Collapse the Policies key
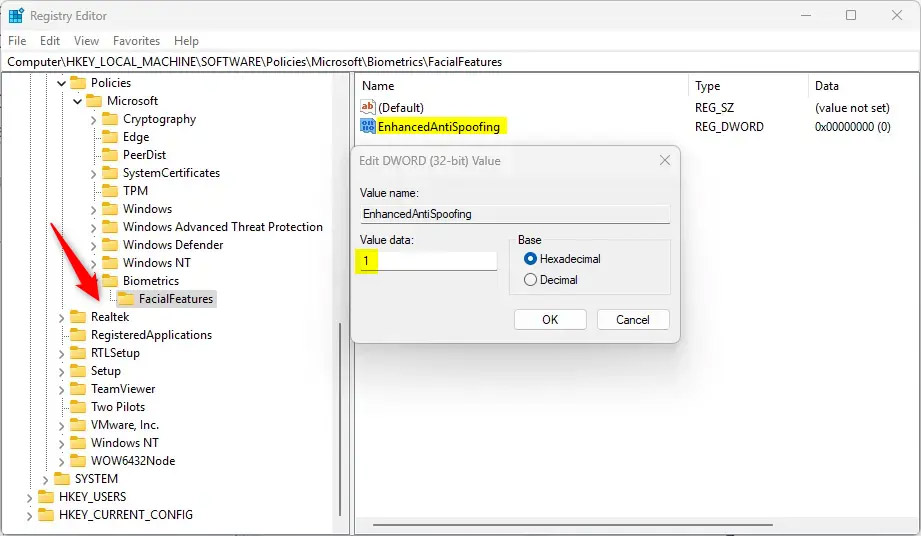The height and width of the screenshot is (536, 921). pos(61,83)
